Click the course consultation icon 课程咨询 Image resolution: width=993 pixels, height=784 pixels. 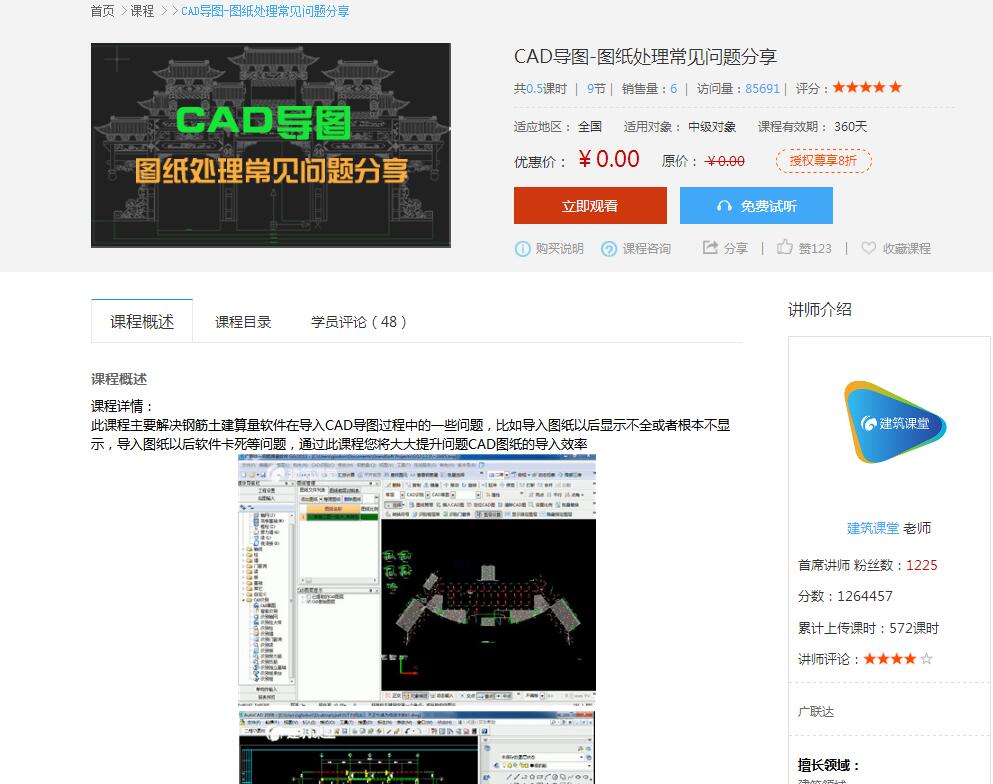point(609,249)
